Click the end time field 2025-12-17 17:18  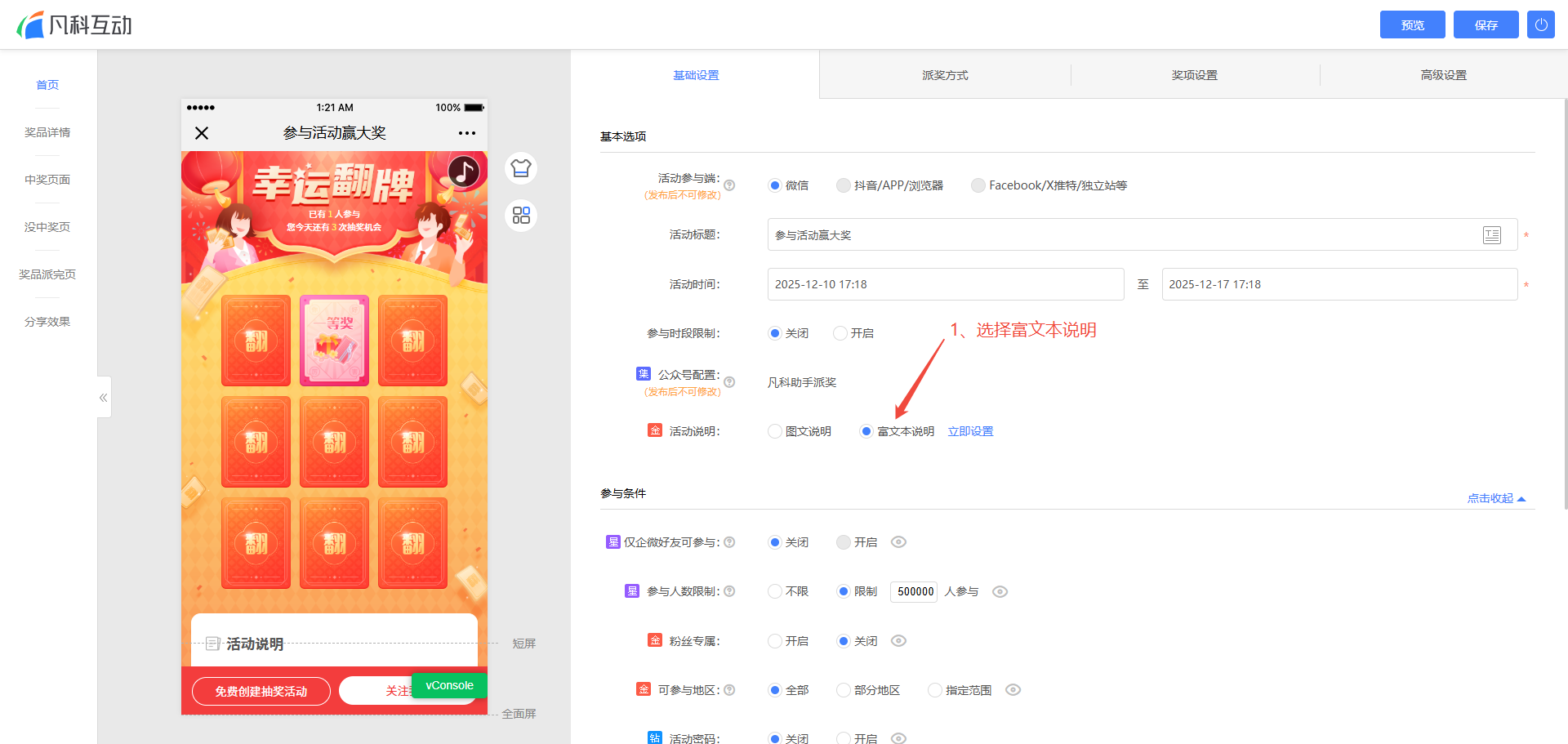tap(1339, 284)
